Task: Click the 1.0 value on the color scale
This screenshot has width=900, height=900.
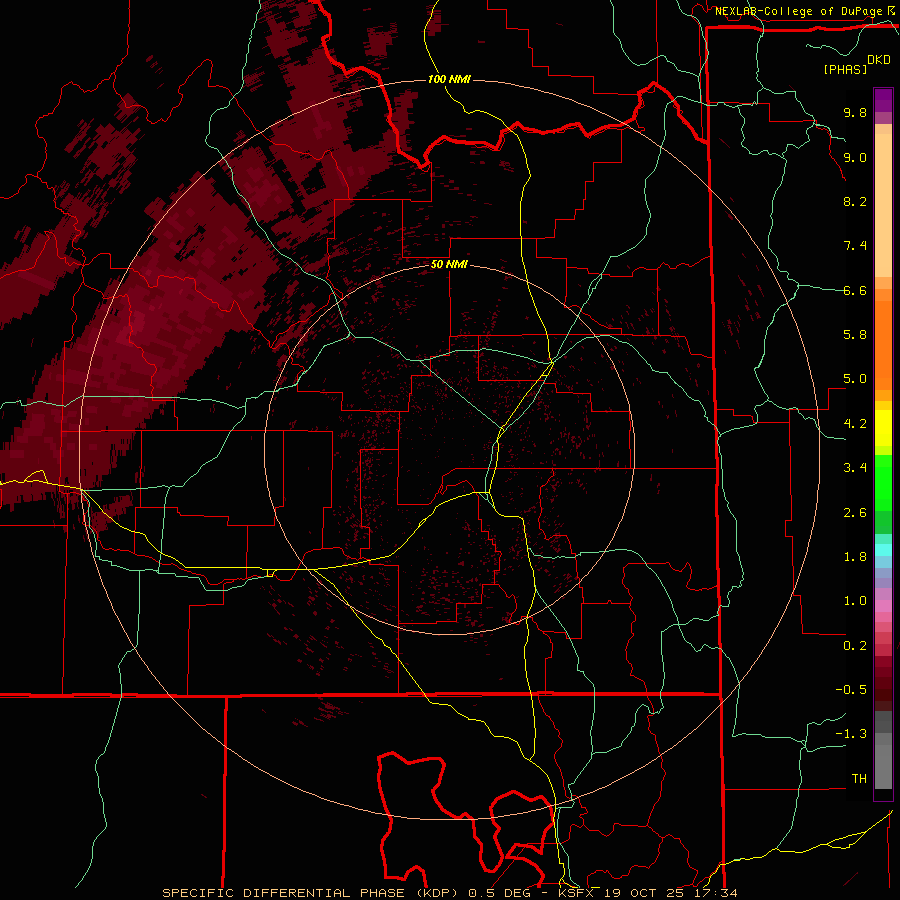Action: pyautogui.click(x=855, y=601)
